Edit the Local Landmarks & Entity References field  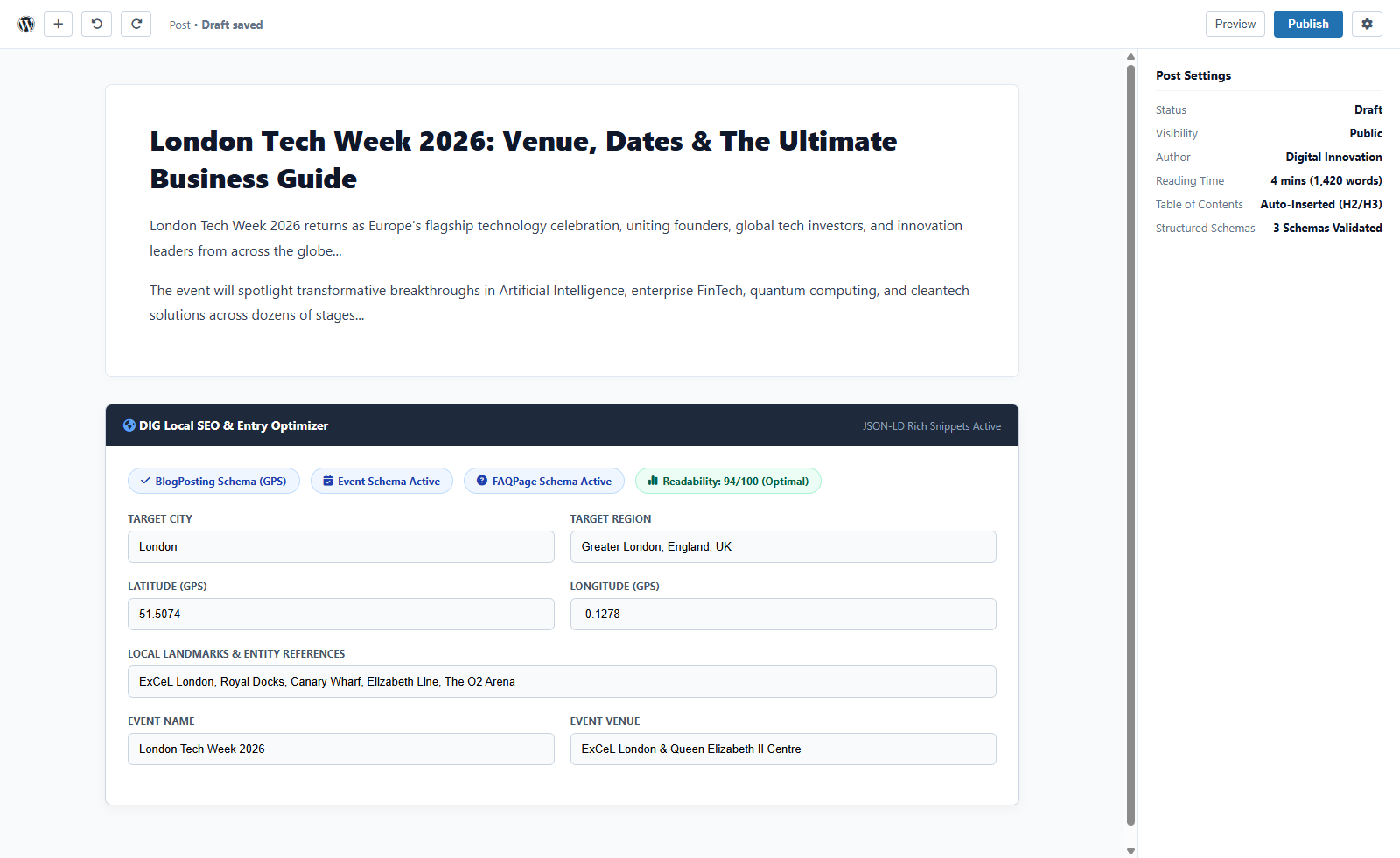(562, 681)
